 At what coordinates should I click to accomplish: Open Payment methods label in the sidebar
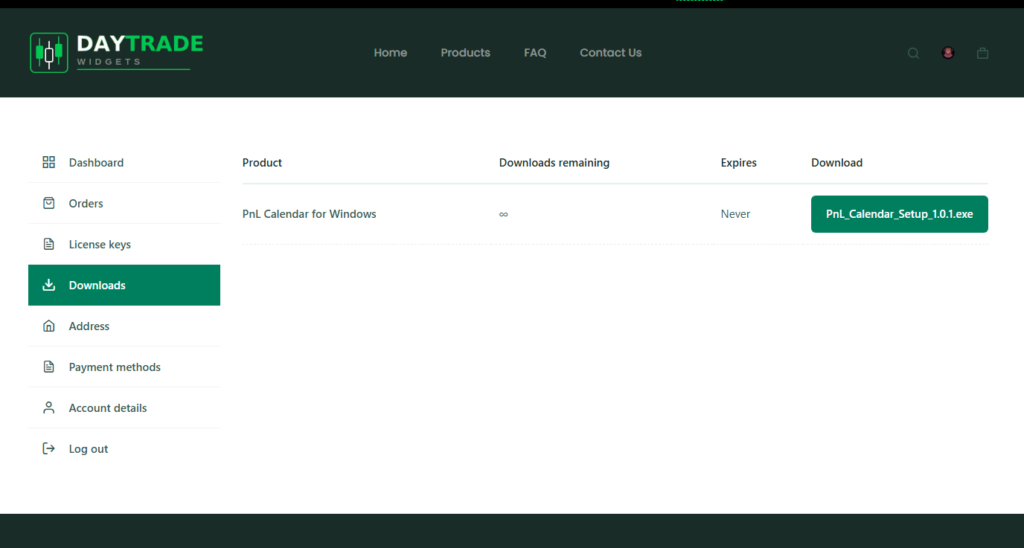[x=114, y=367]
